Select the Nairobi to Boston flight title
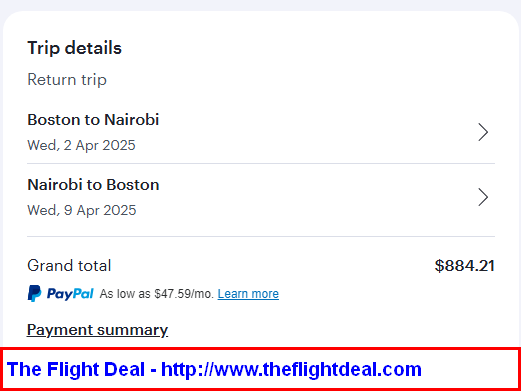Screen dimensions: 521x391 [93, 185]
